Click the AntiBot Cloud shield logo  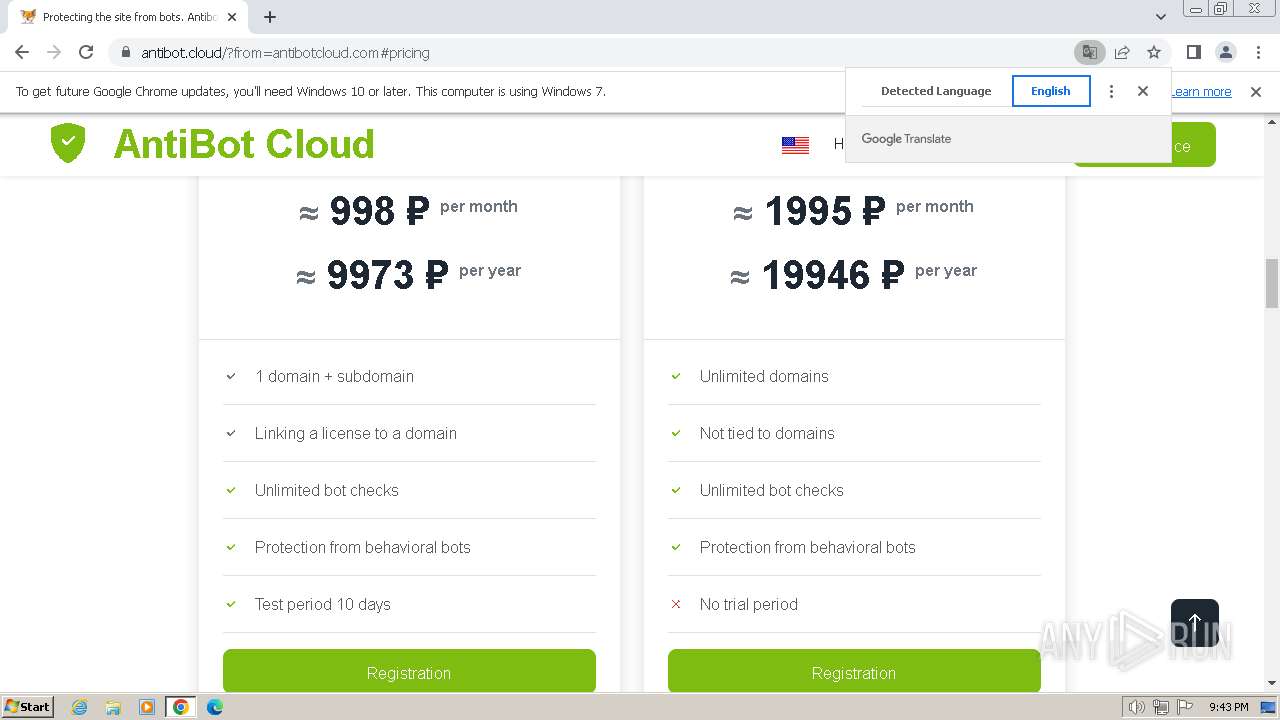point(68,143)
